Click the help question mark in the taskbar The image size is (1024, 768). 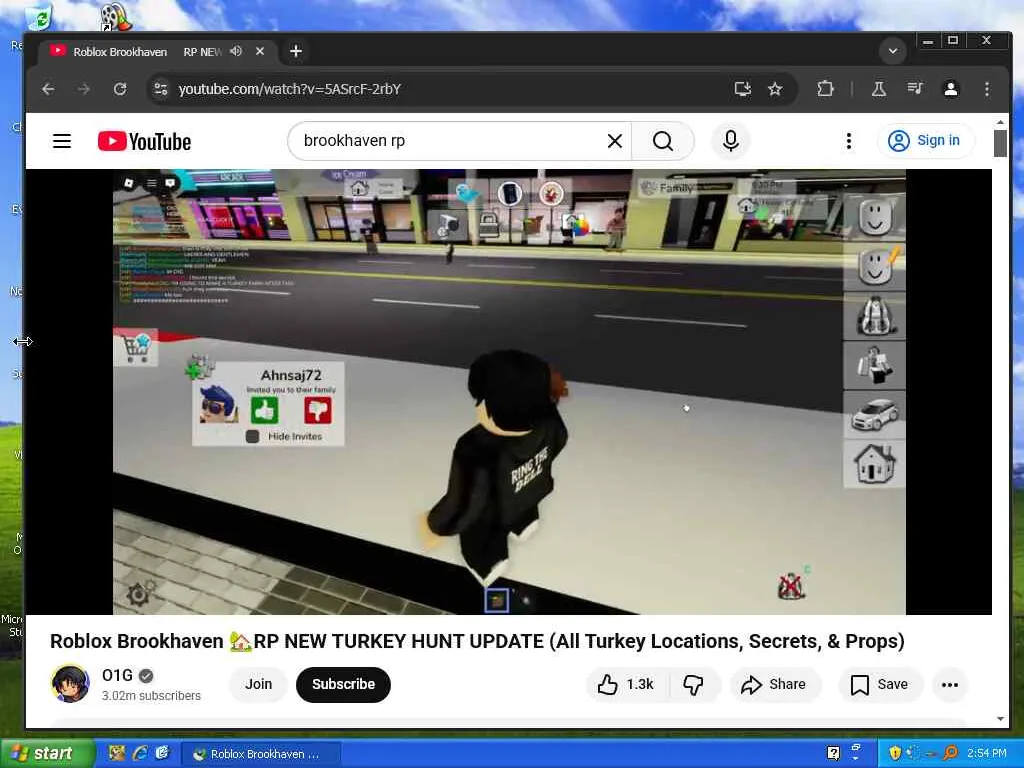tap(833, 754)
